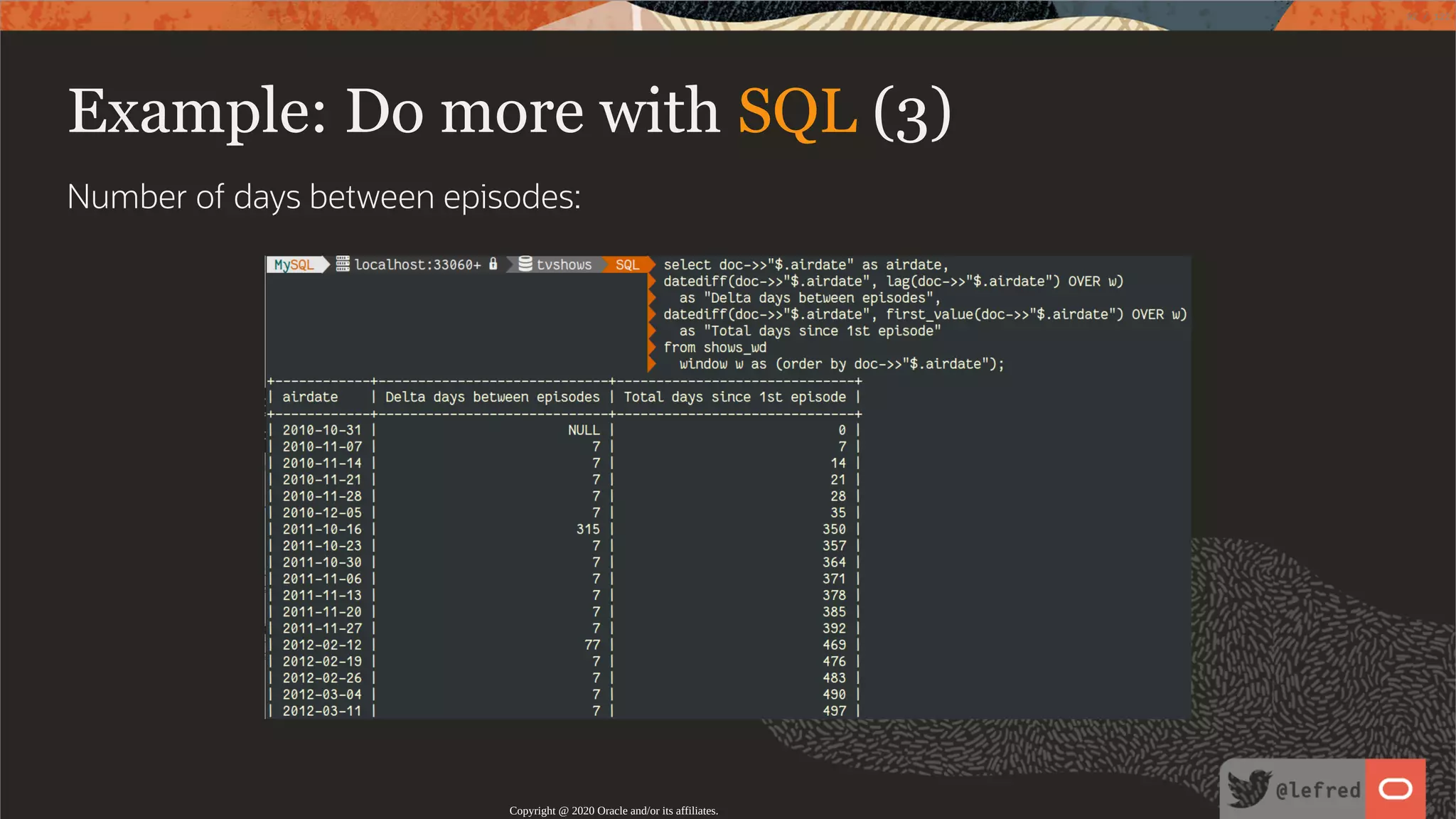Screen dimensions: 1456x819
Task: Click the slide number in top right corner
Action: [1429, 16]
